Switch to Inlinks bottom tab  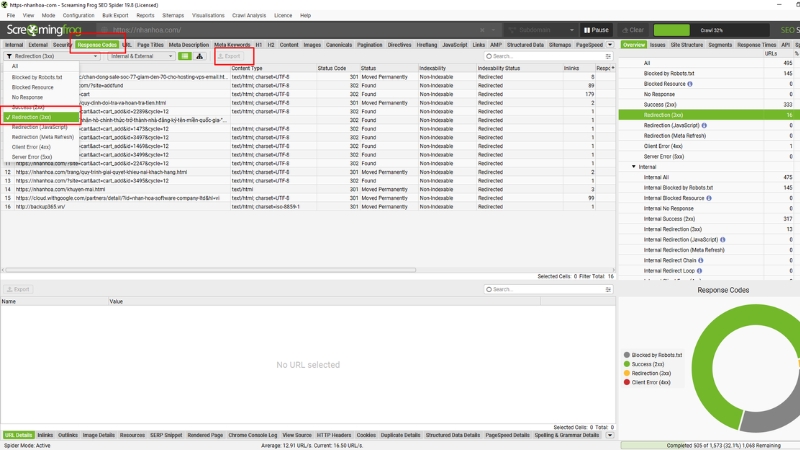[45, 435]
